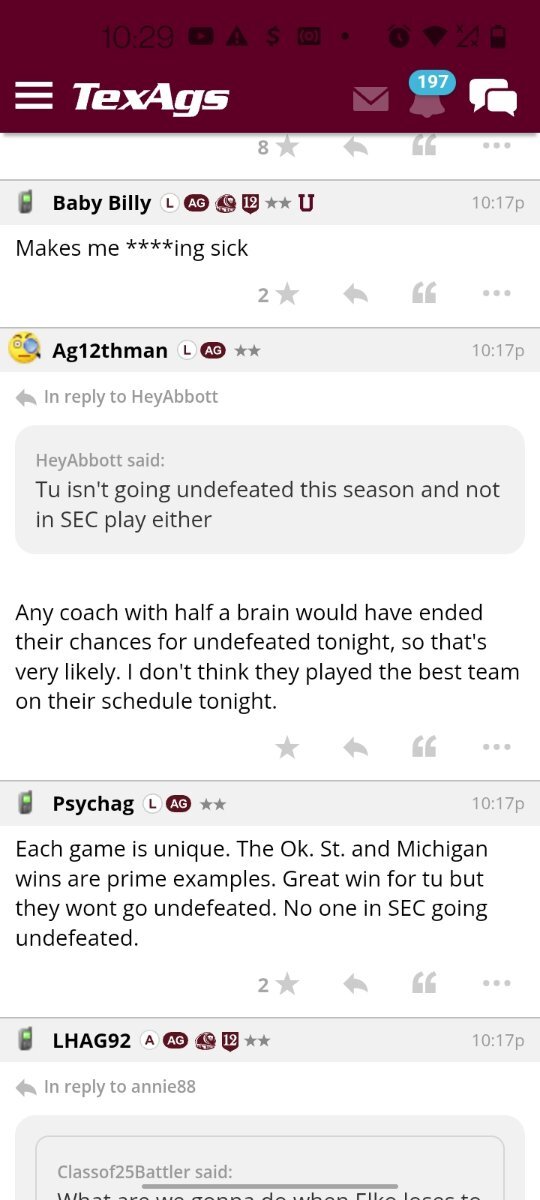Open notifications bell showing 197
The height and width of the screenshot is (1200, 540).
[x=427, y=97]
